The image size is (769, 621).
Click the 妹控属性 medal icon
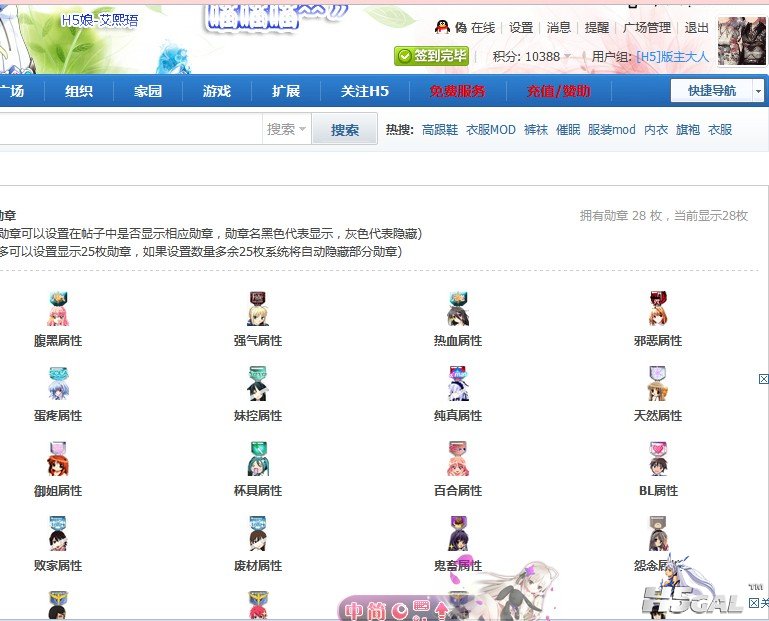pyautogui.click(x=258, y=385)
